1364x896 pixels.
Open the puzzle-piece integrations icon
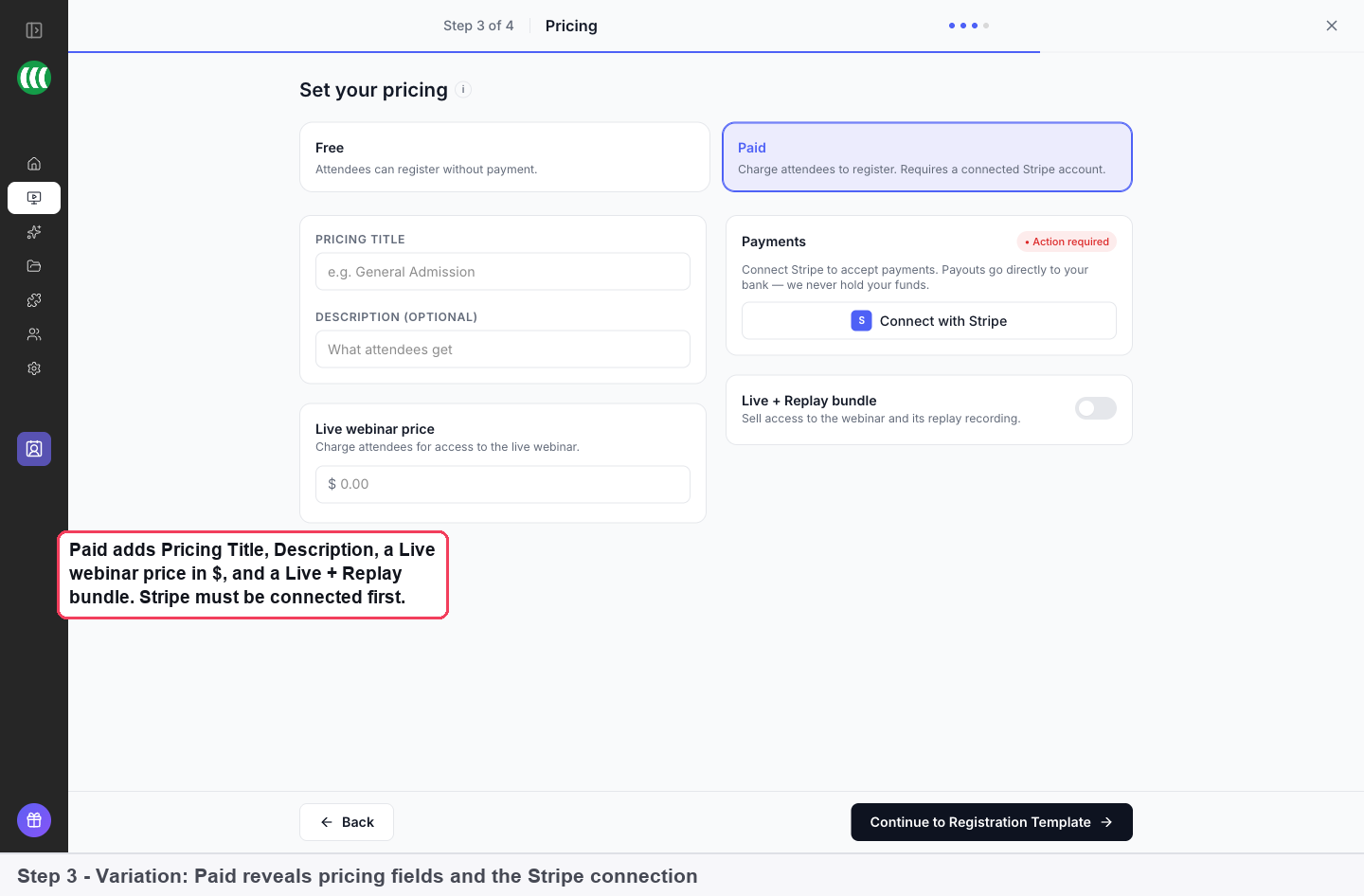[34, 300]
